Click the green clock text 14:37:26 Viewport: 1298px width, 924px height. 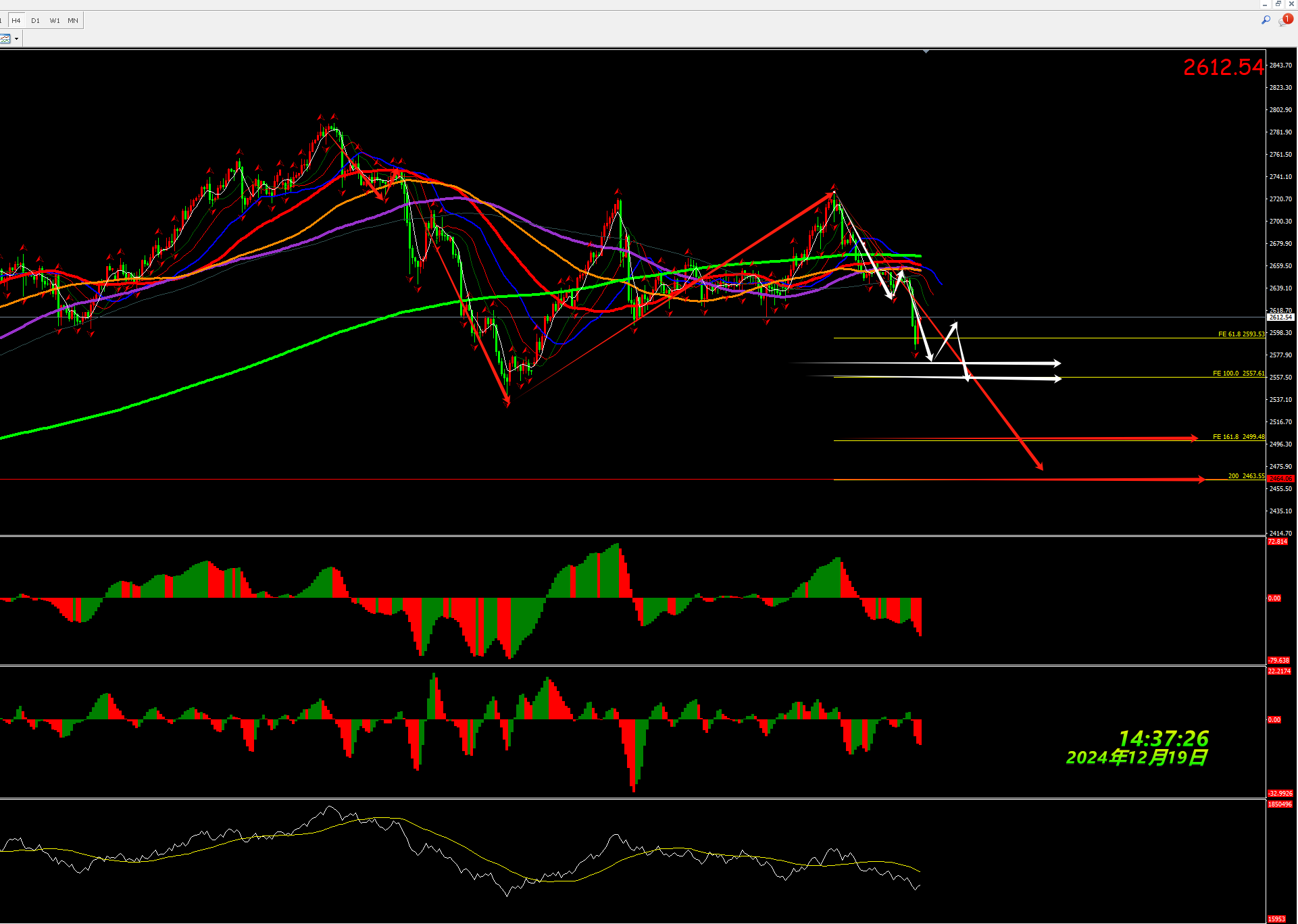pyautogui.click(x=1163, y=738)
